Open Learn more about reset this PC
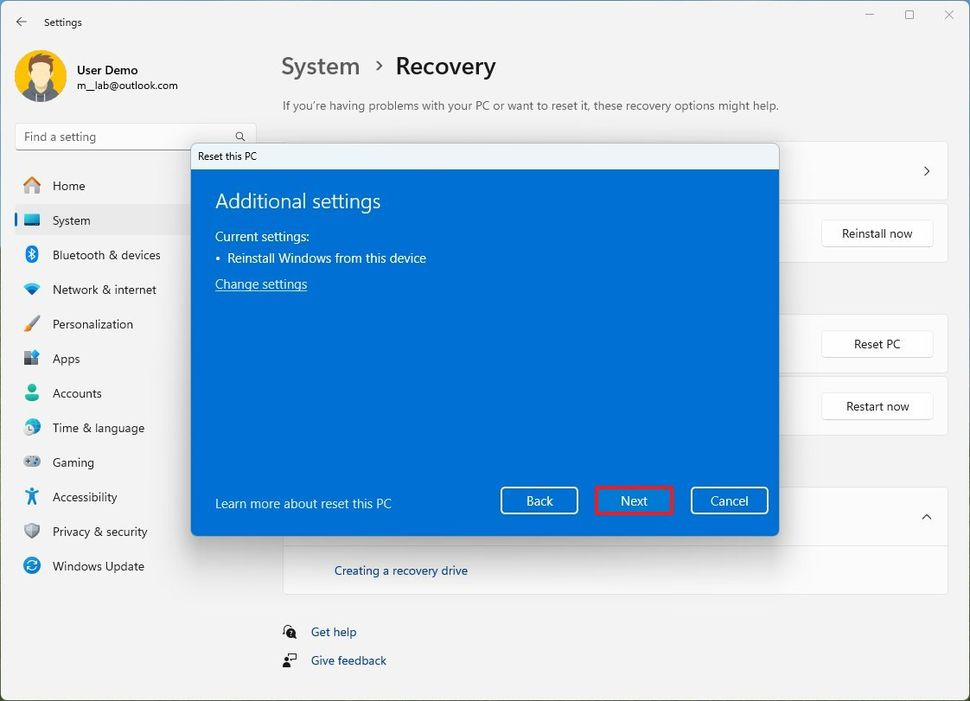The image size is (970, 701). [303, 504]
